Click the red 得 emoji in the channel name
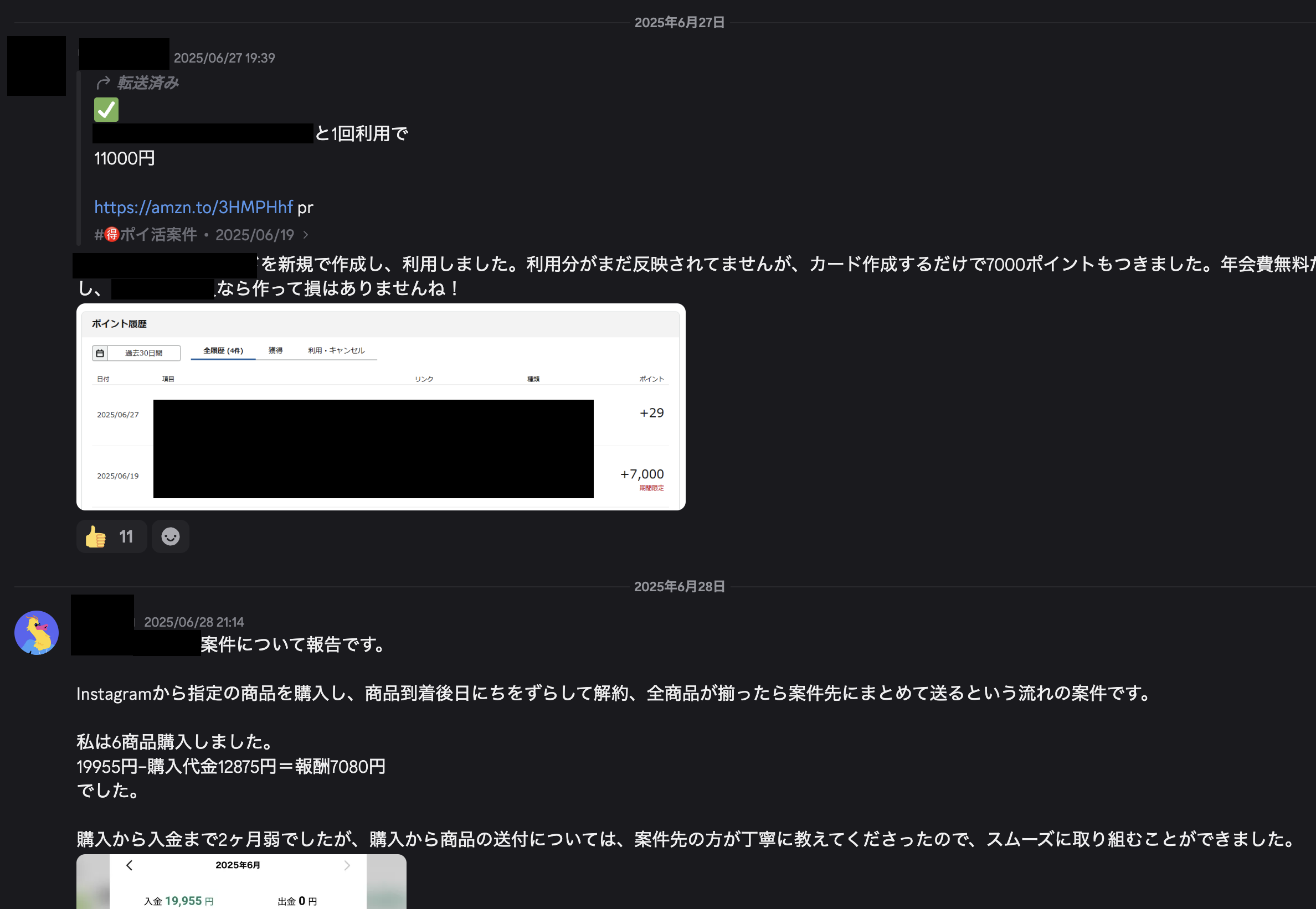This screenshot has width=1316, height=909. tap(112, 235)
